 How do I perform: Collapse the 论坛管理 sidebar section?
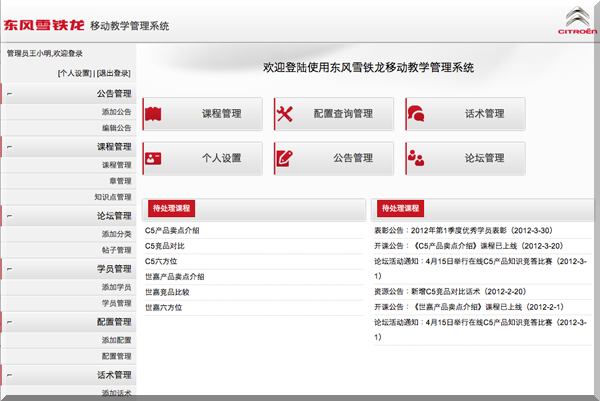pyautogui.click(x=10, y=216)
